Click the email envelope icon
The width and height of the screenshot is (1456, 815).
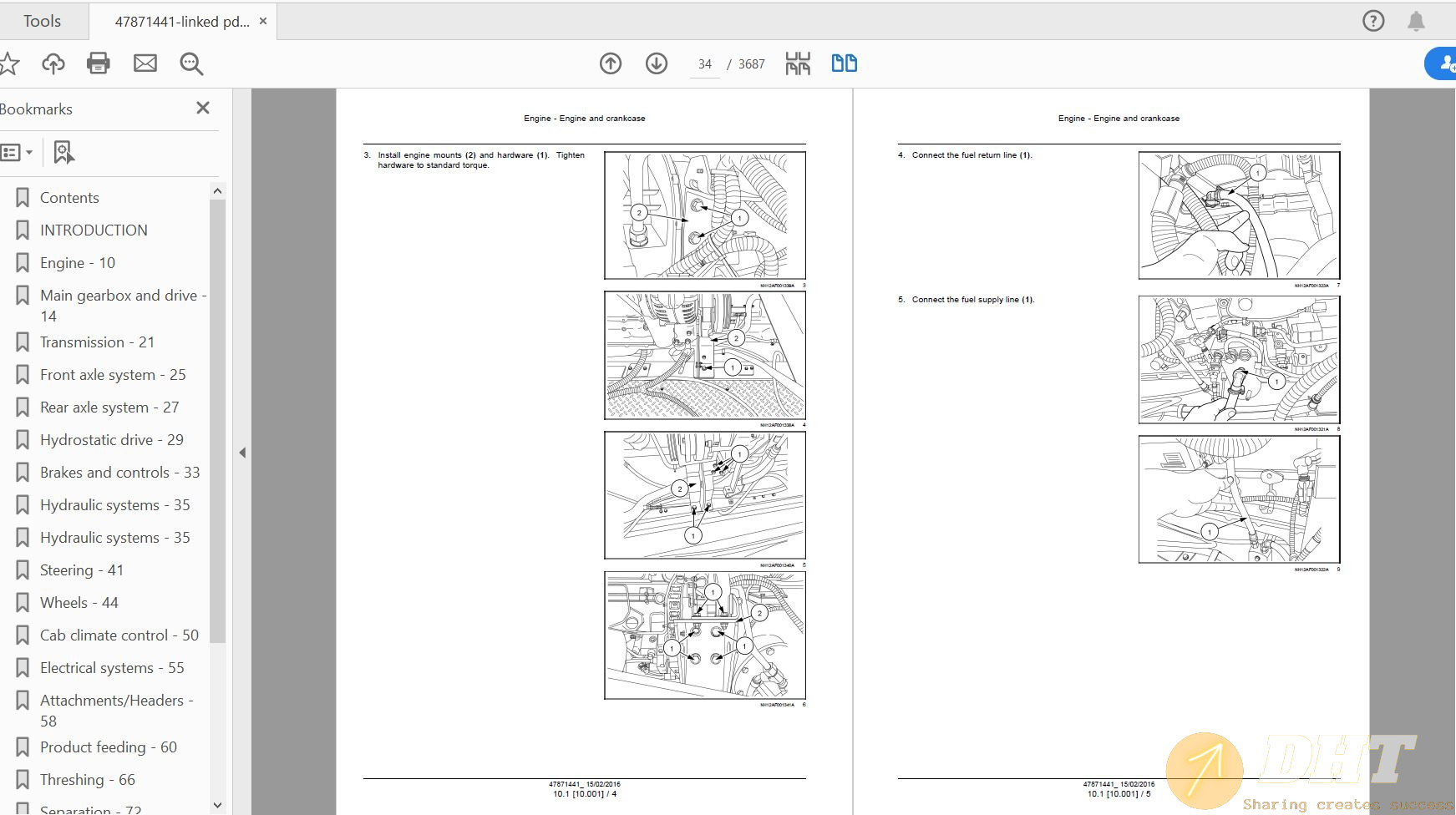coord(145,63)
